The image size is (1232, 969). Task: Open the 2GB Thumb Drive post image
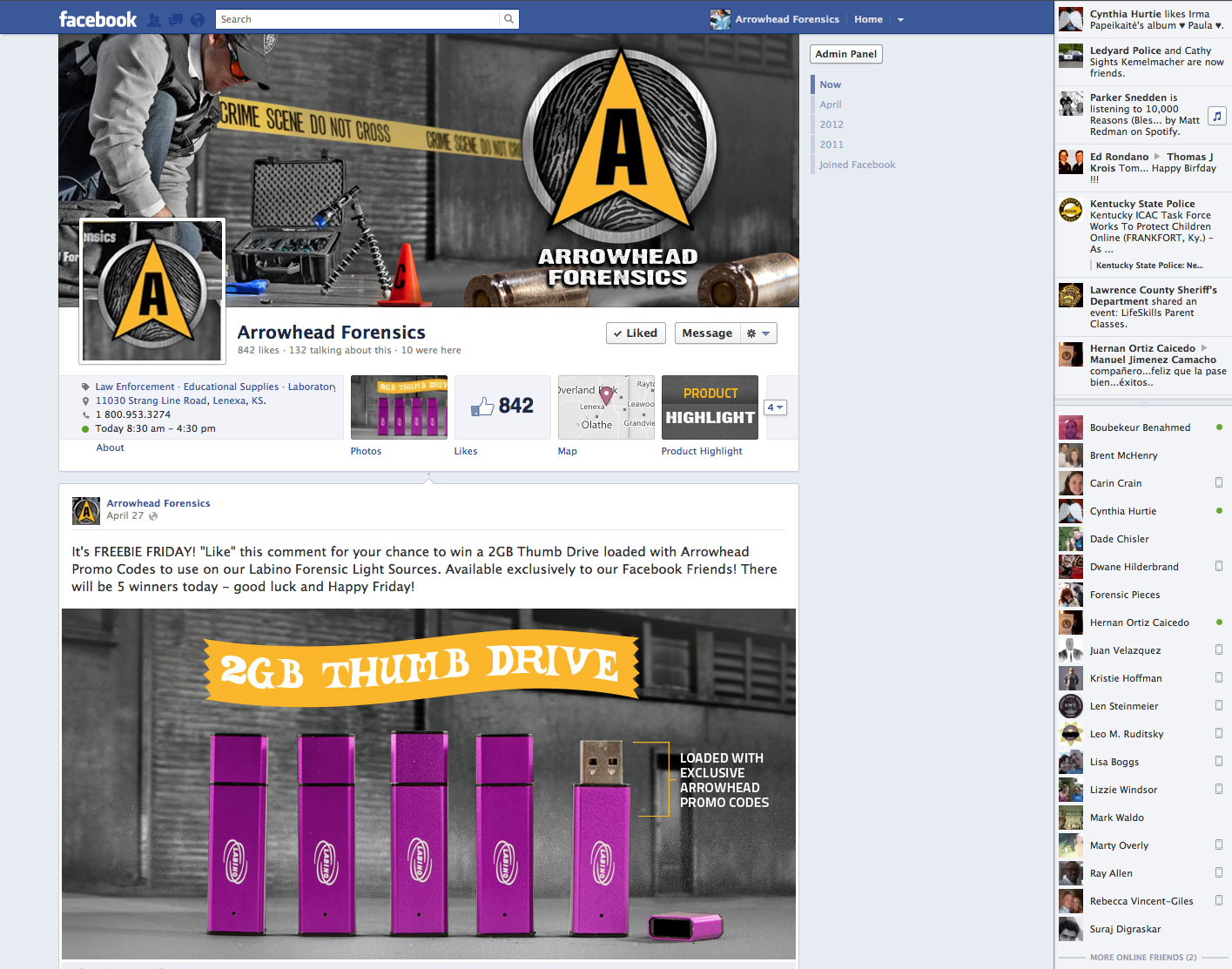[428, 784]
